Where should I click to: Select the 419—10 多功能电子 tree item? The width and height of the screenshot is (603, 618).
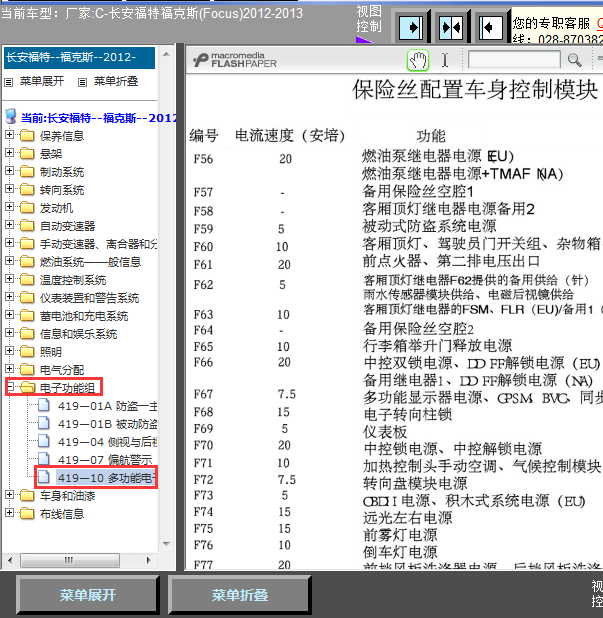tap(107, 478)
